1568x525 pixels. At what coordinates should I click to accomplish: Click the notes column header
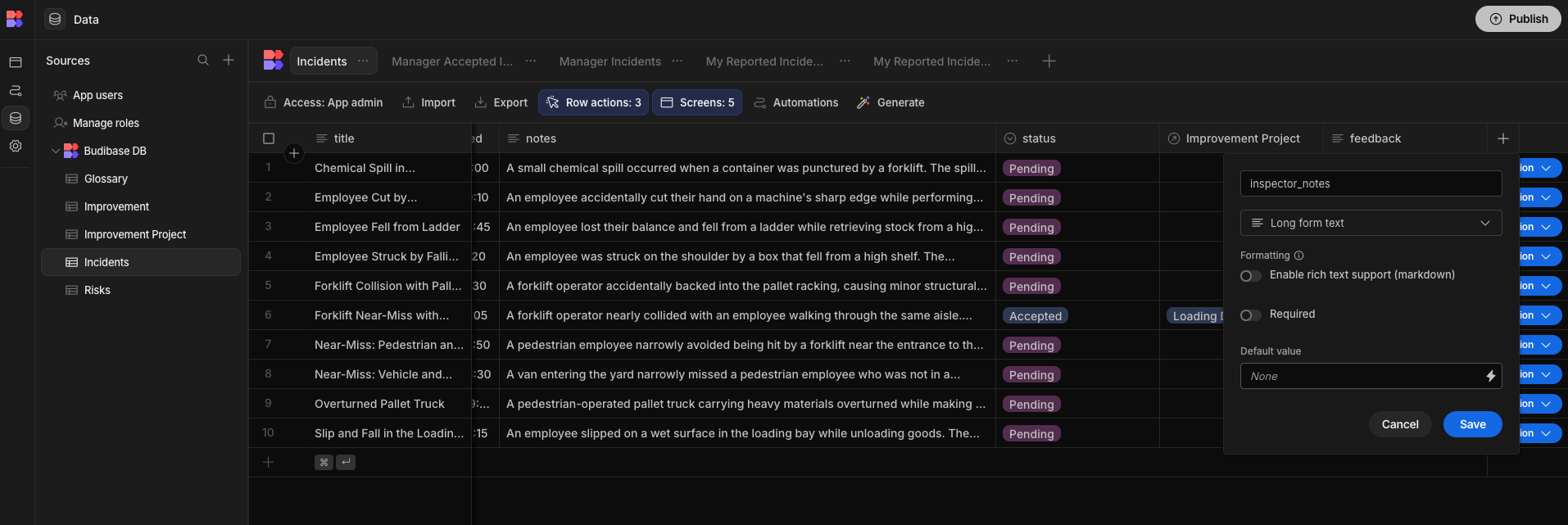click(747, 138)
